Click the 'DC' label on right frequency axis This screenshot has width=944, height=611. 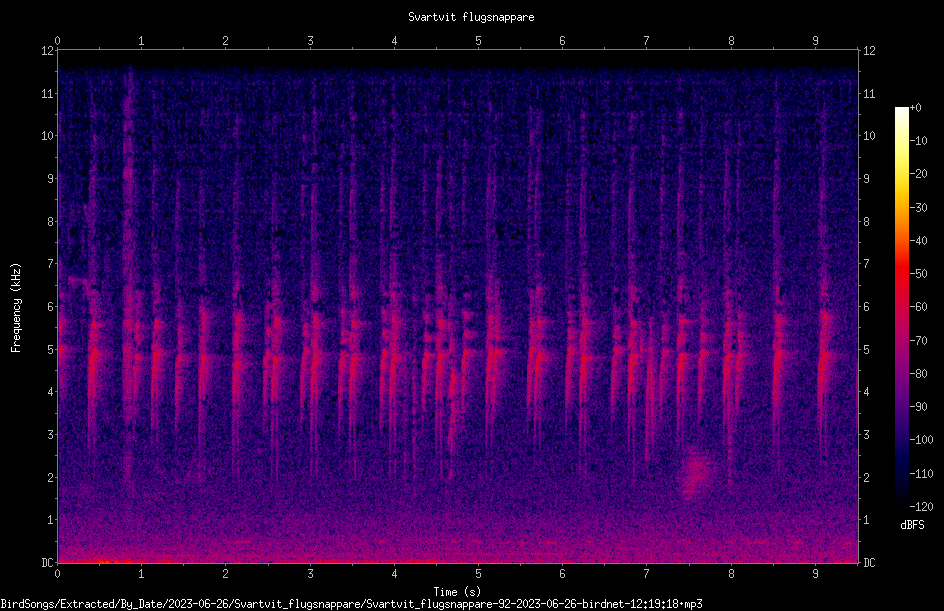(x=869, y=562)
